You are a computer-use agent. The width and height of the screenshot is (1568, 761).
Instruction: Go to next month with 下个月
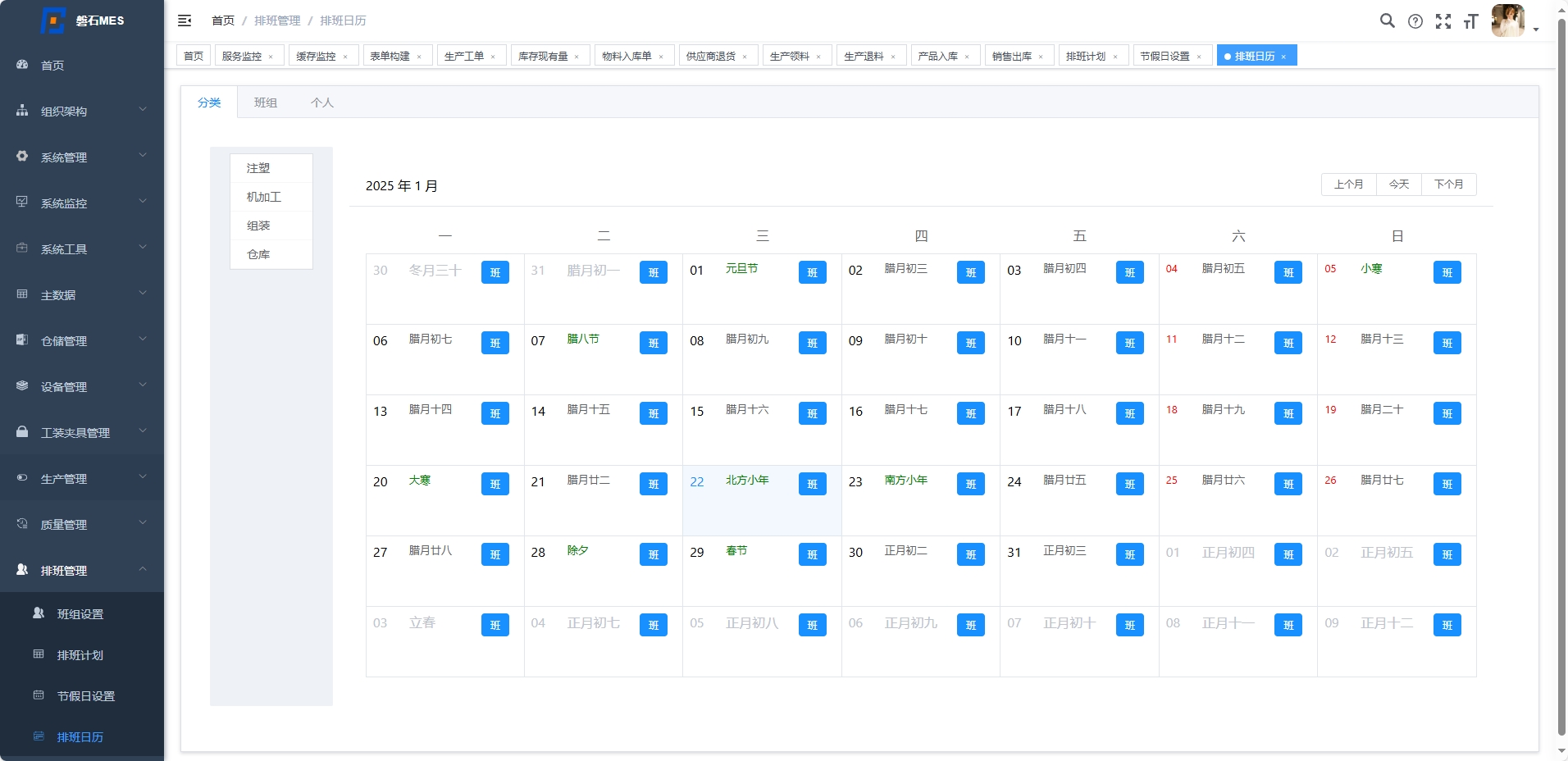pyautogui.click(x=1449, y=185)
